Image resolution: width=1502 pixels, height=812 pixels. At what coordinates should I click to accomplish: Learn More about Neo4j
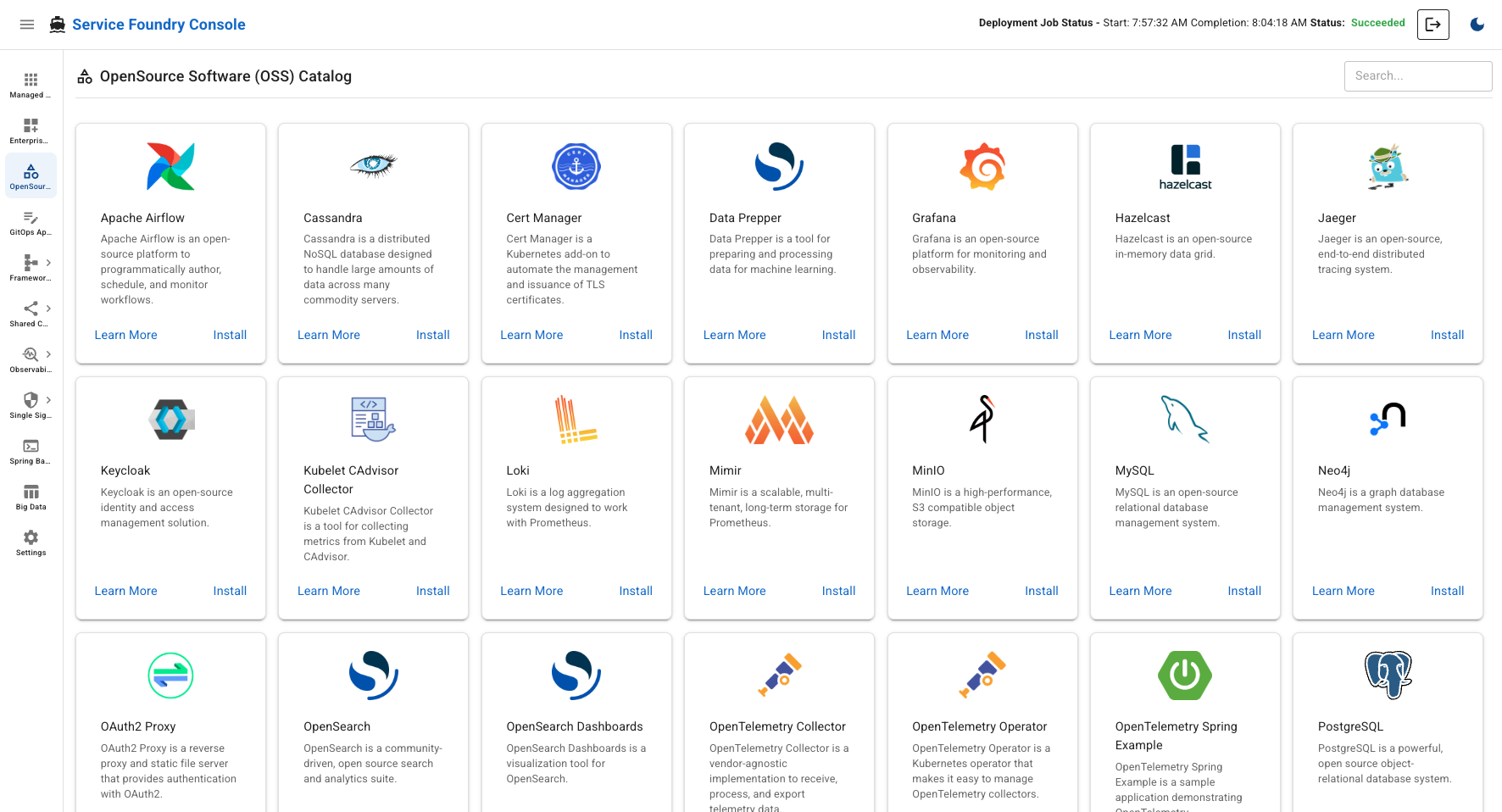point(1343,591)
